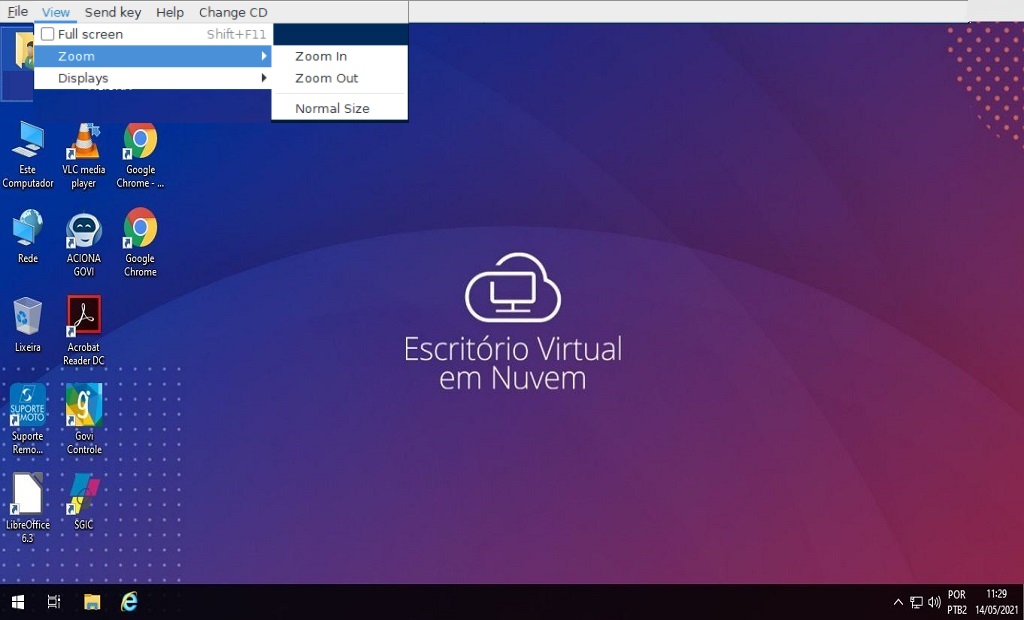Open the Change CD menu
This screenshot has height=620, width=1024.
233,12
